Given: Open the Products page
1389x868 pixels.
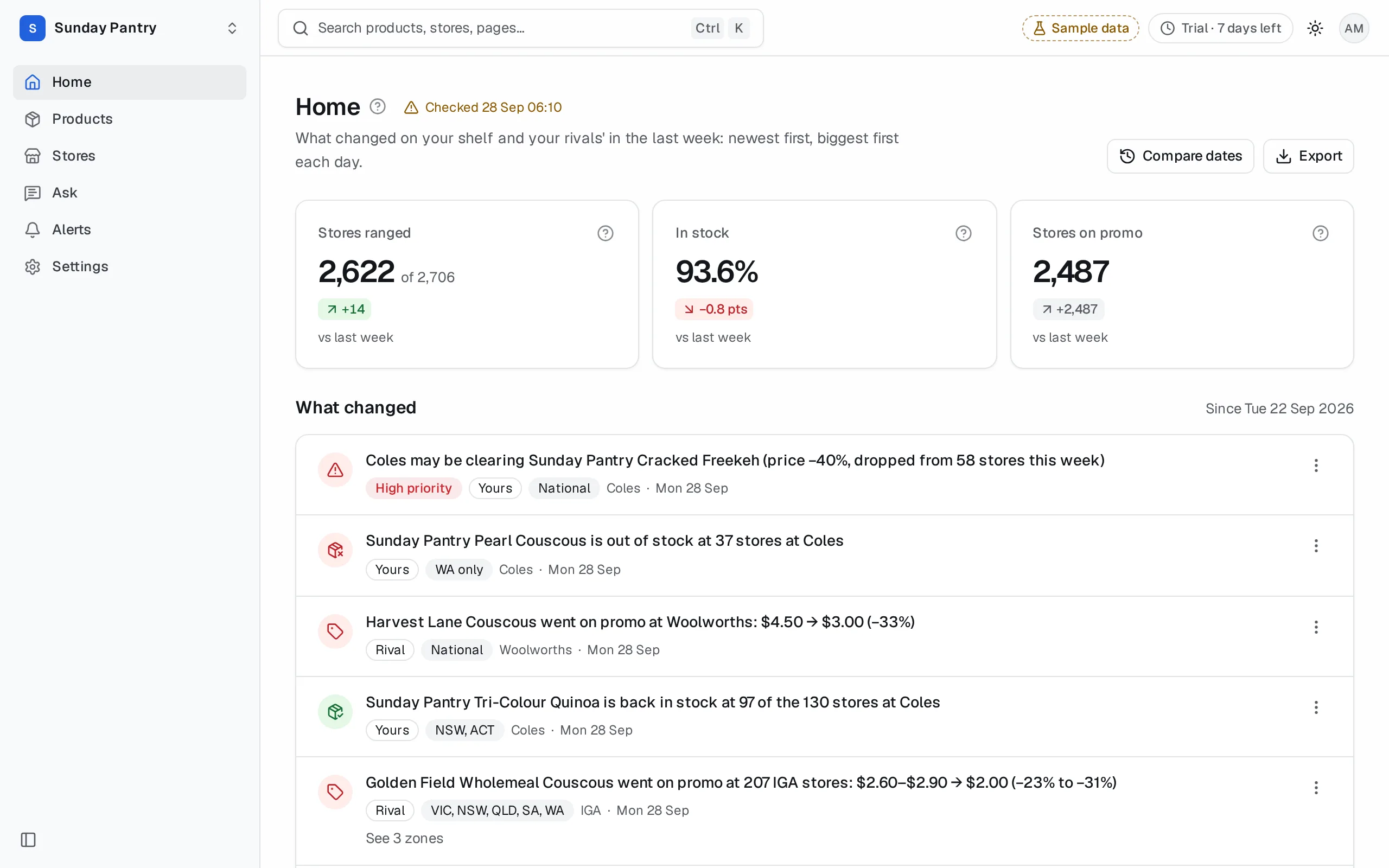Looking at the screenshot, I should pyautogui.click(x=129, y=119).
